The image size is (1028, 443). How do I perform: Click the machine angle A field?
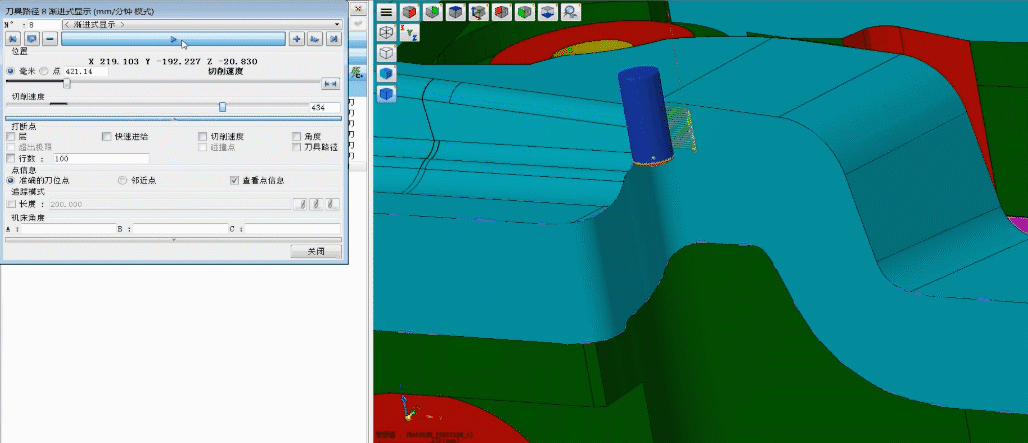pos(68,229)
